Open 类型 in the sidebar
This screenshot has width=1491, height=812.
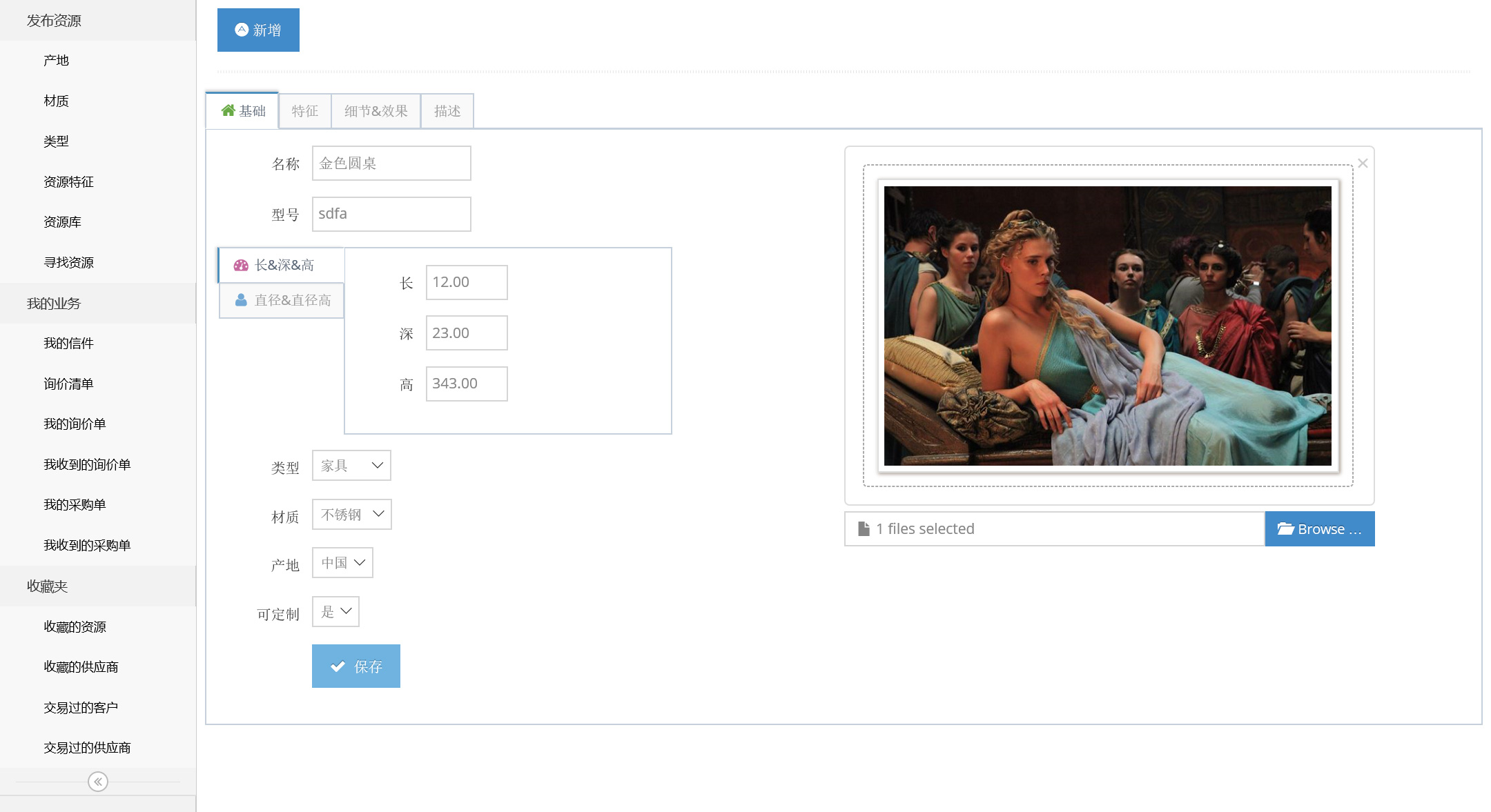pos(98,141)
